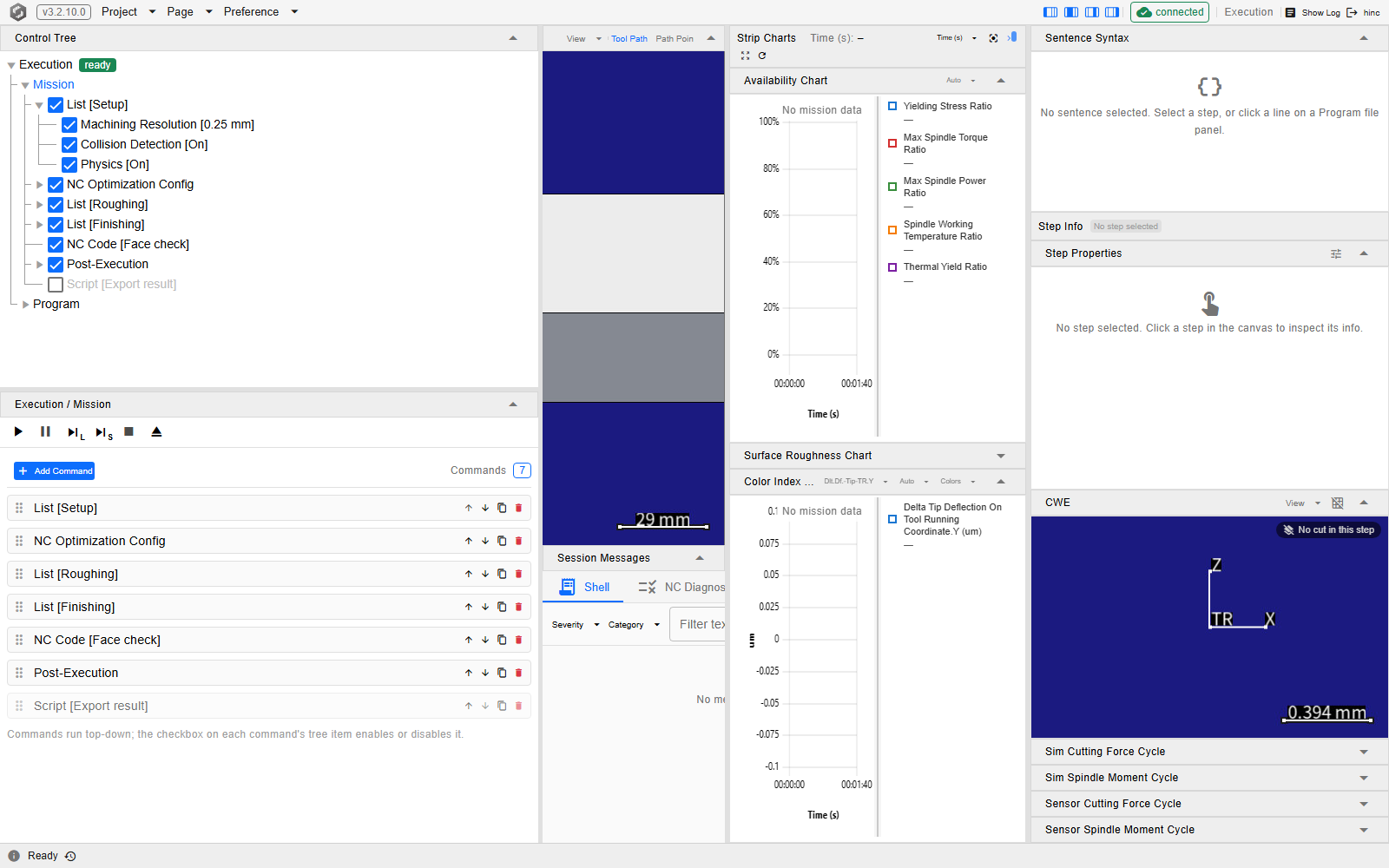Click the Thermal Yield Ratio legend swatch

tap(892, 267)
